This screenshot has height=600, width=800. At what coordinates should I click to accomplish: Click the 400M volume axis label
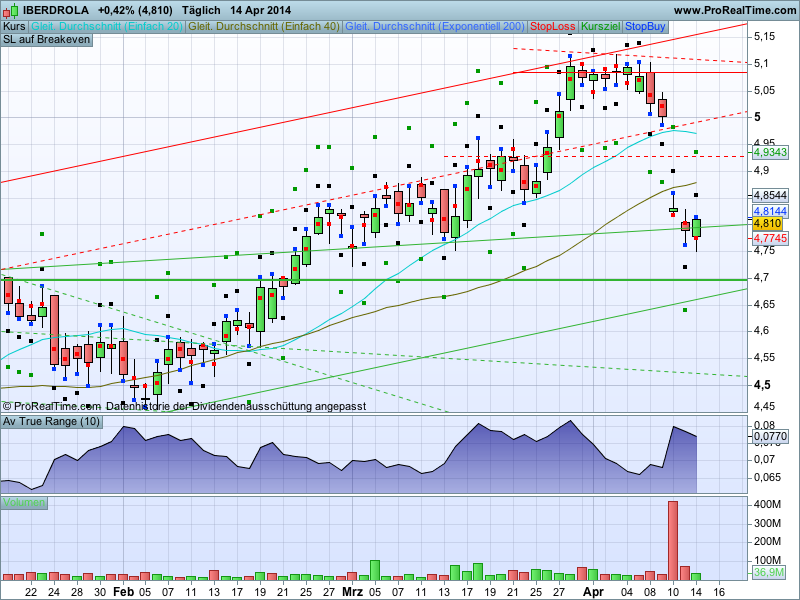[x=767, y=505]
